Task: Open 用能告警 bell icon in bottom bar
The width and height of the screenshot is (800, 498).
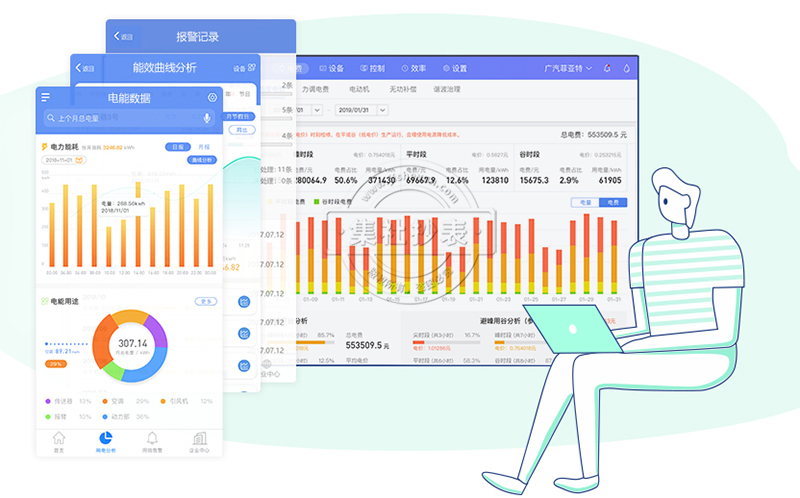Action: [152, 441]
